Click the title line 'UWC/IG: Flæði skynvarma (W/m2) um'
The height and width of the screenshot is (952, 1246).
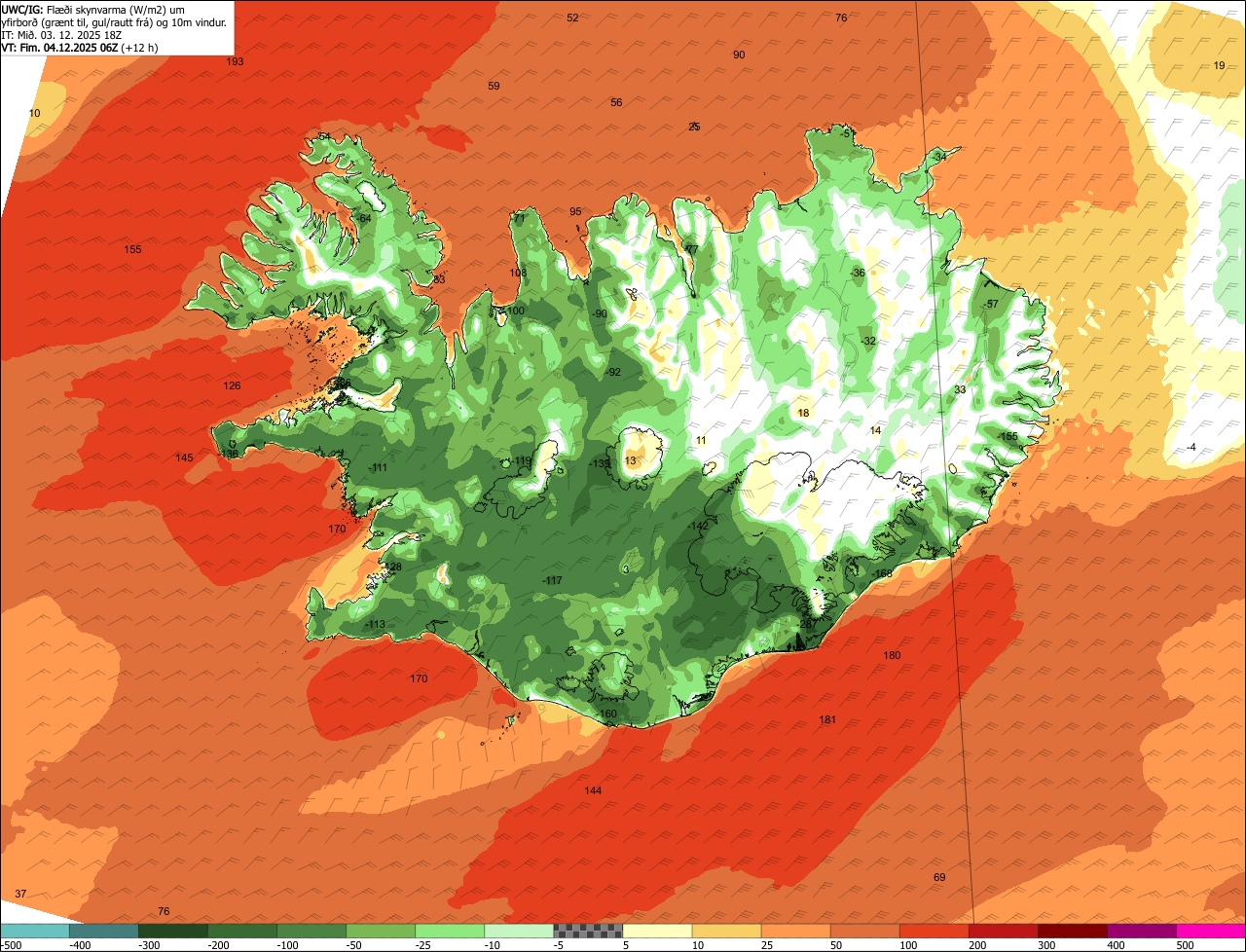pyautogui.click(x=93, y=9)
